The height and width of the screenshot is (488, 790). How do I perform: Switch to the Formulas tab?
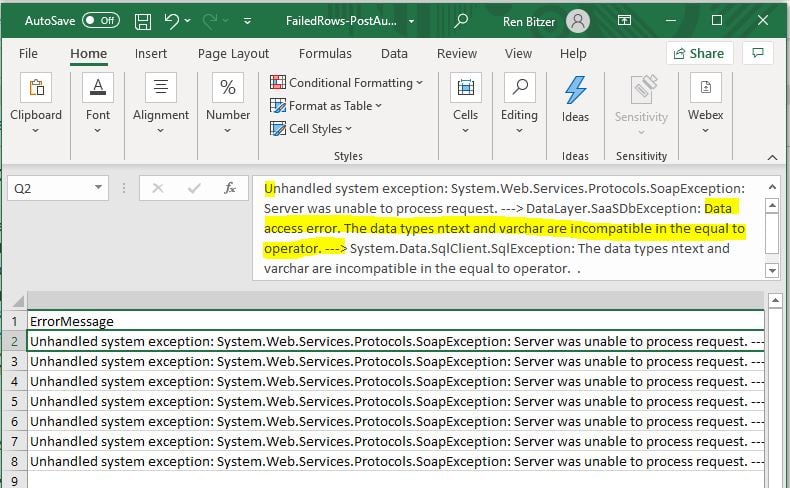click(x=325, y=54)
